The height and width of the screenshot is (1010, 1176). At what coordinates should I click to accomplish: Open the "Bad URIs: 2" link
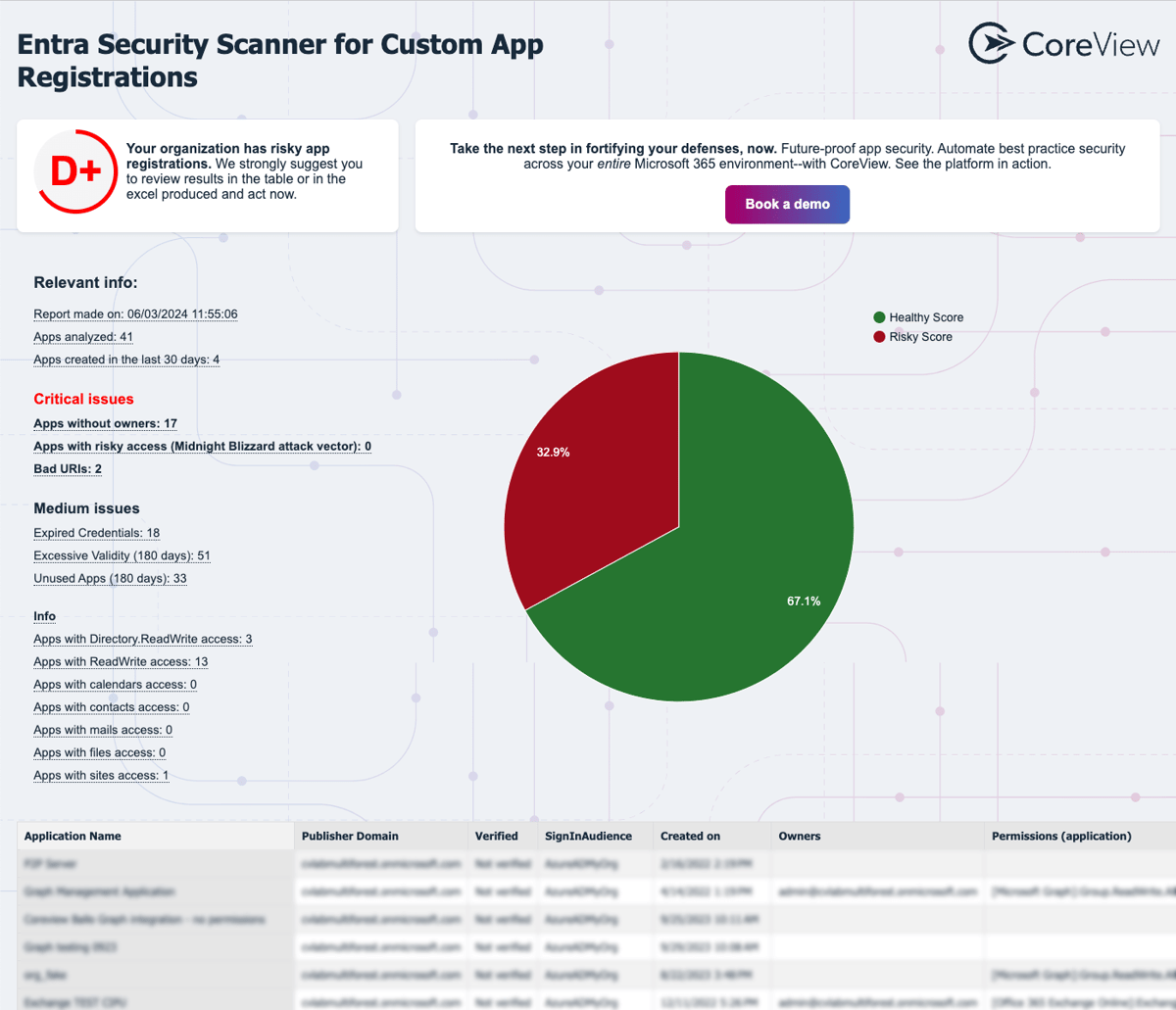click(x=67, y=468)
